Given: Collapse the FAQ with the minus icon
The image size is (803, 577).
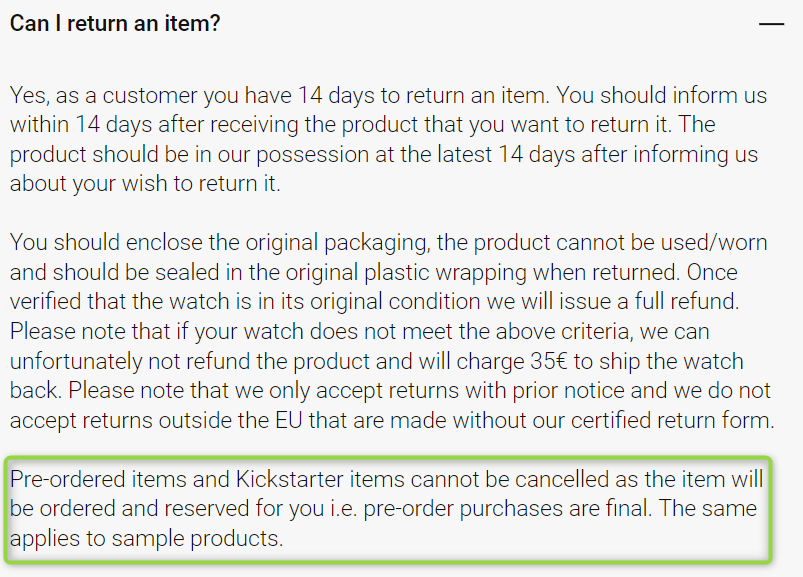Looking at the screenshot, I should (771, 24).
